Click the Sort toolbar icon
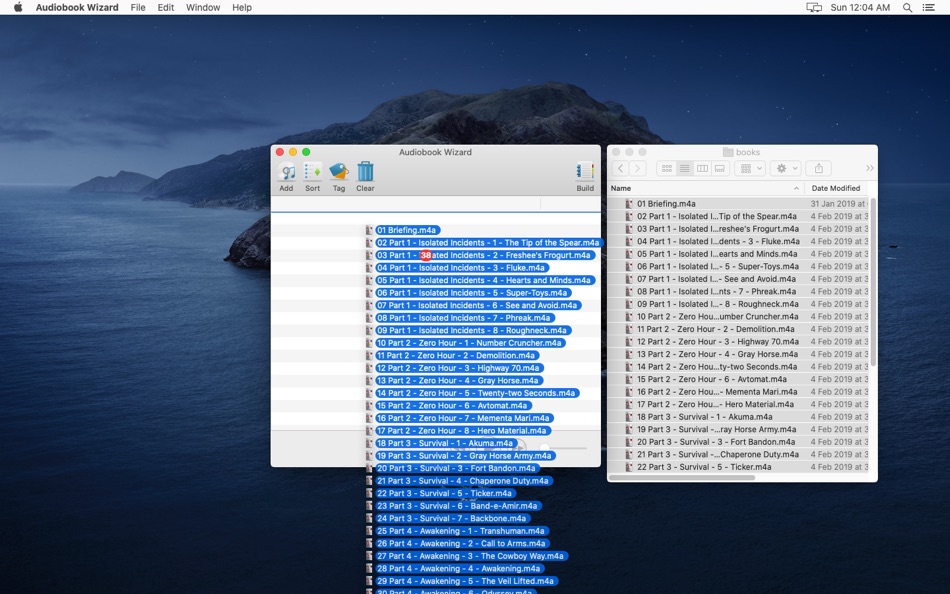Screen dimensions: 950x594 click(x=313, y=172)
